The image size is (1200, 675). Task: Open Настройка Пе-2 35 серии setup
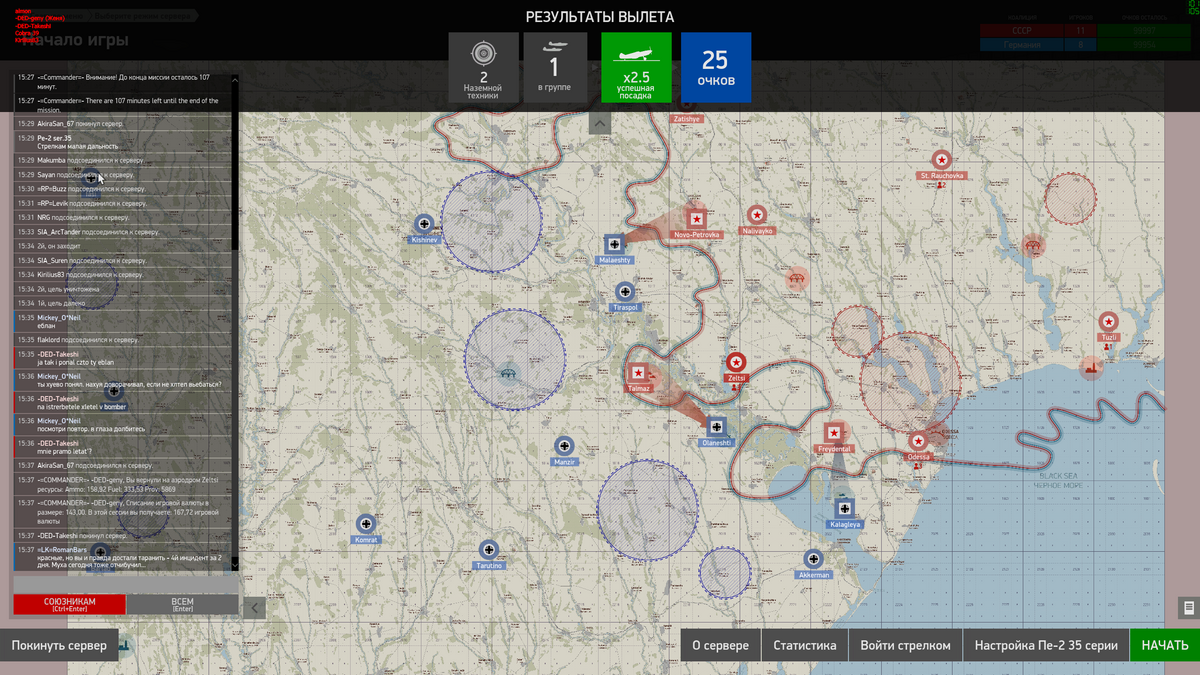coord(1046,645)
